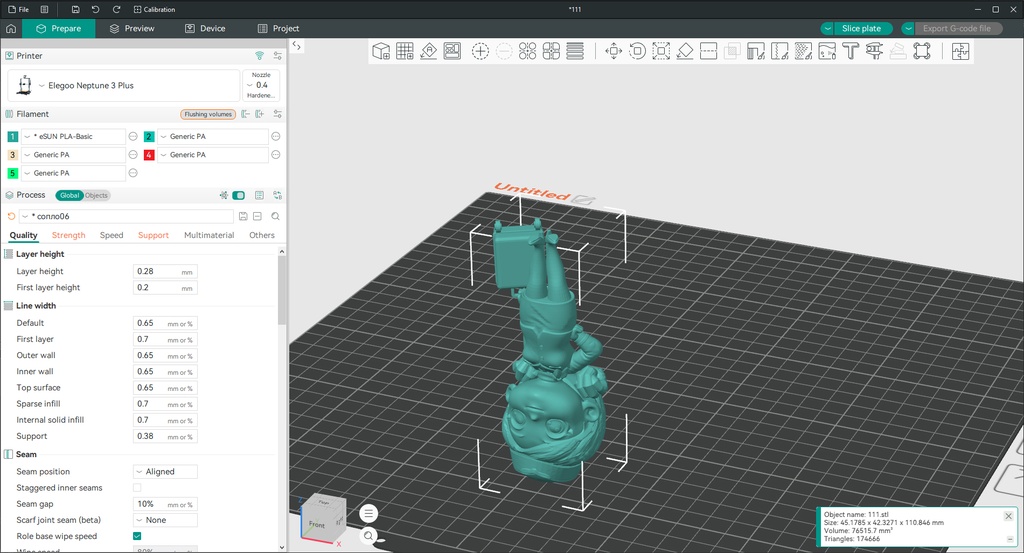Switch process scope to Objects
1024x553 pixels.
pos(96,195)
